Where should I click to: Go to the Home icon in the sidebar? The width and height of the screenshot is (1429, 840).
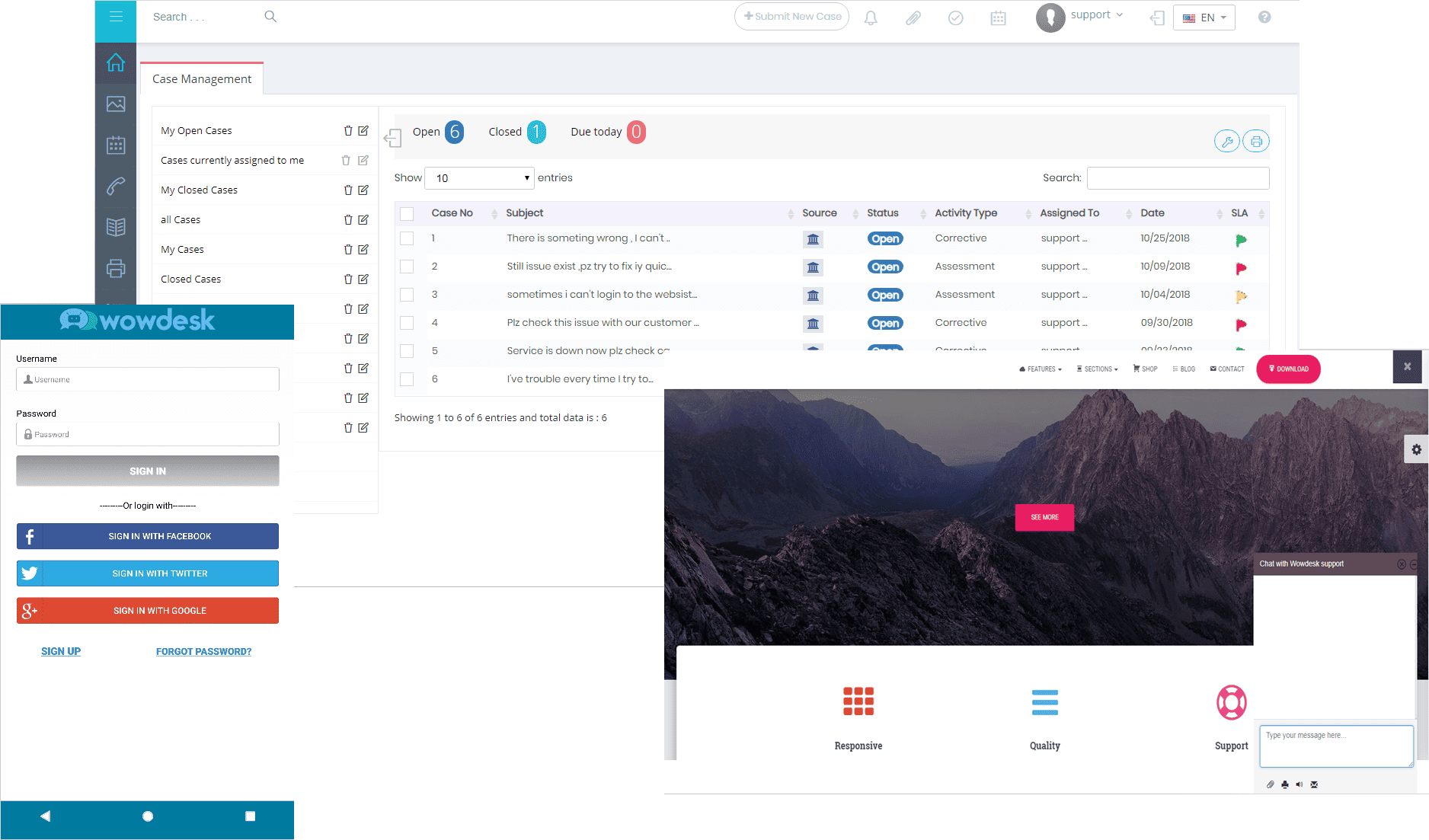pos(116,62)
